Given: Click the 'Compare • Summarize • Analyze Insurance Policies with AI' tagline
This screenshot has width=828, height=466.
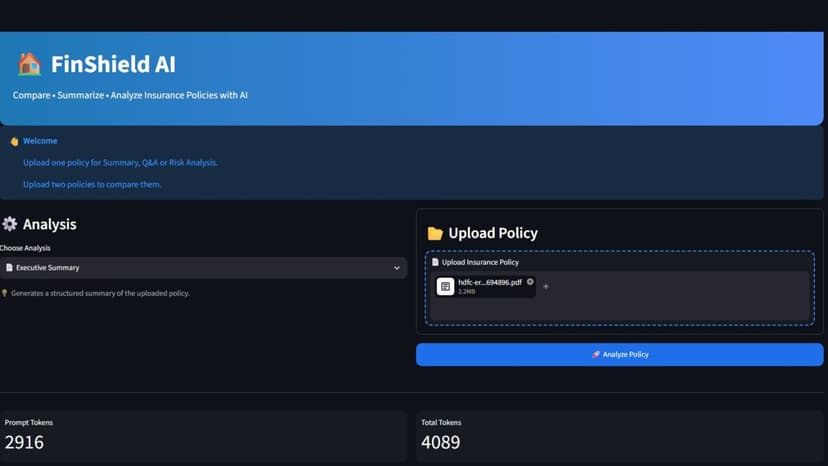Looking at the screenshot, I should pos(130,95).
